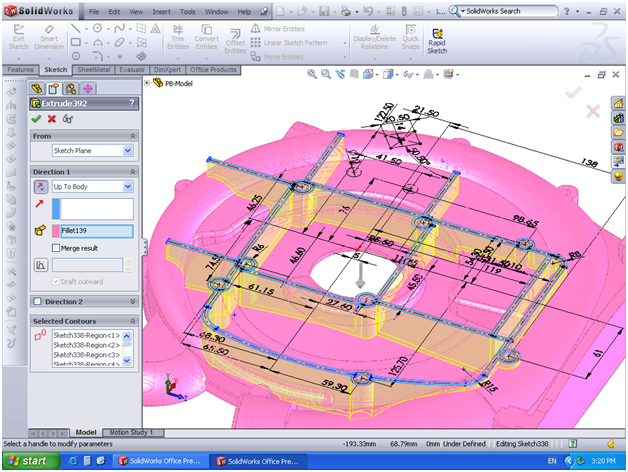The image size is (628, 472).
Task: Open Display/Delete Relations tool
Action: click(x=374, y=37)
